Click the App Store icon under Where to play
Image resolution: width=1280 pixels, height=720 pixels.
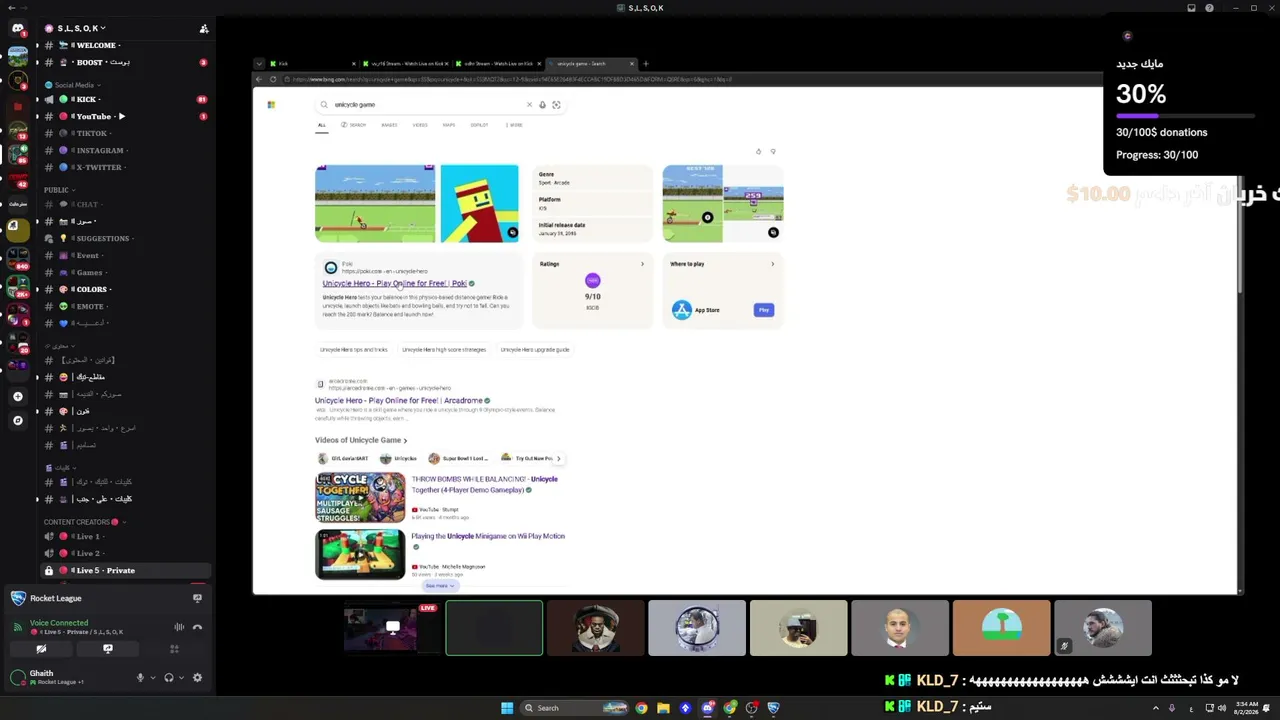pyautogui.click(x=682, y=310)
